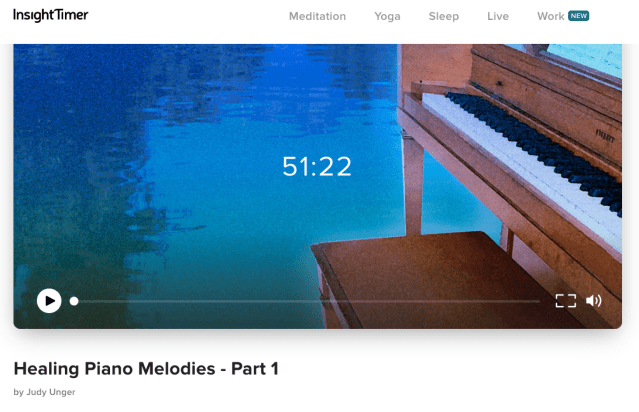
Task: Open the Sleep navigation item
Action: [x=443, y=16]
